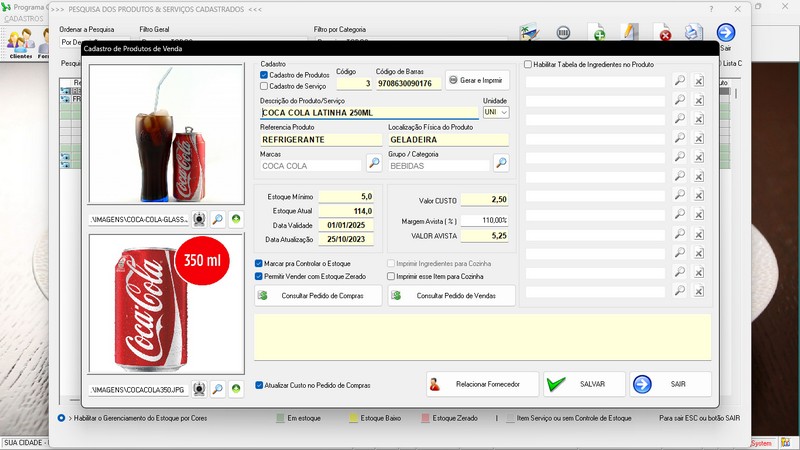Click Consultar Pedido de Vendas button

tap(451, 296)
